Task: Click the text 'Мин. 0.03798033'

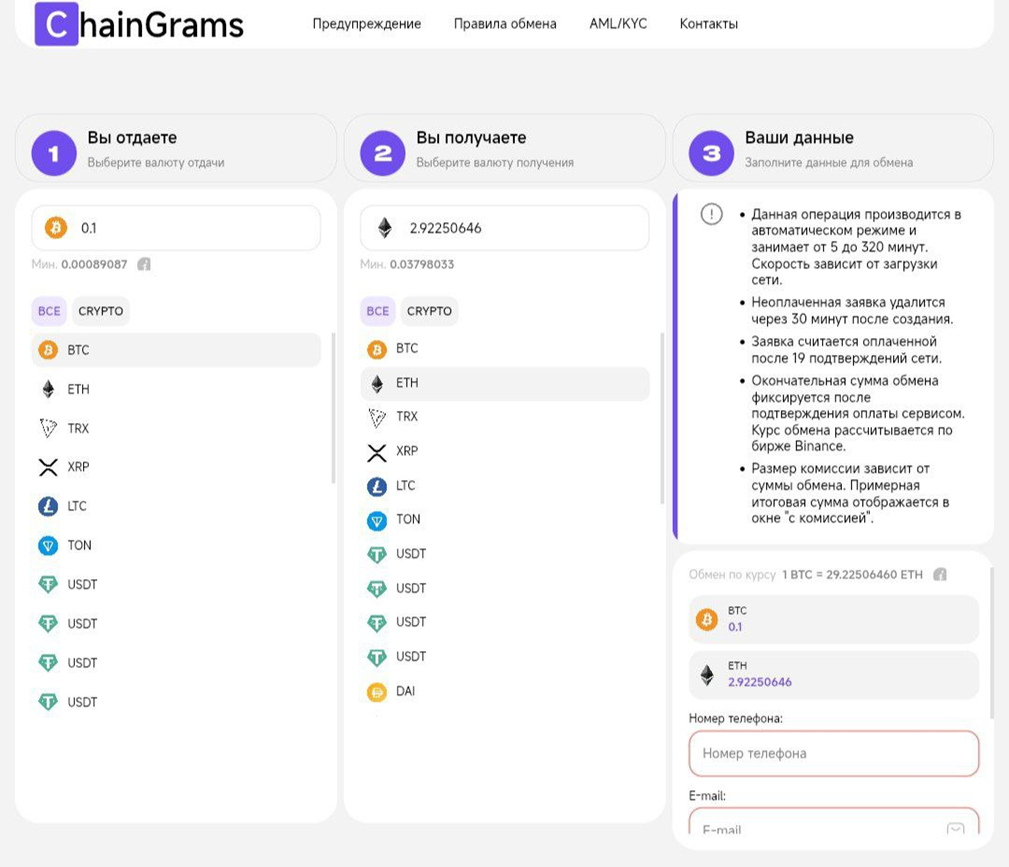Action: coord(407,265)
